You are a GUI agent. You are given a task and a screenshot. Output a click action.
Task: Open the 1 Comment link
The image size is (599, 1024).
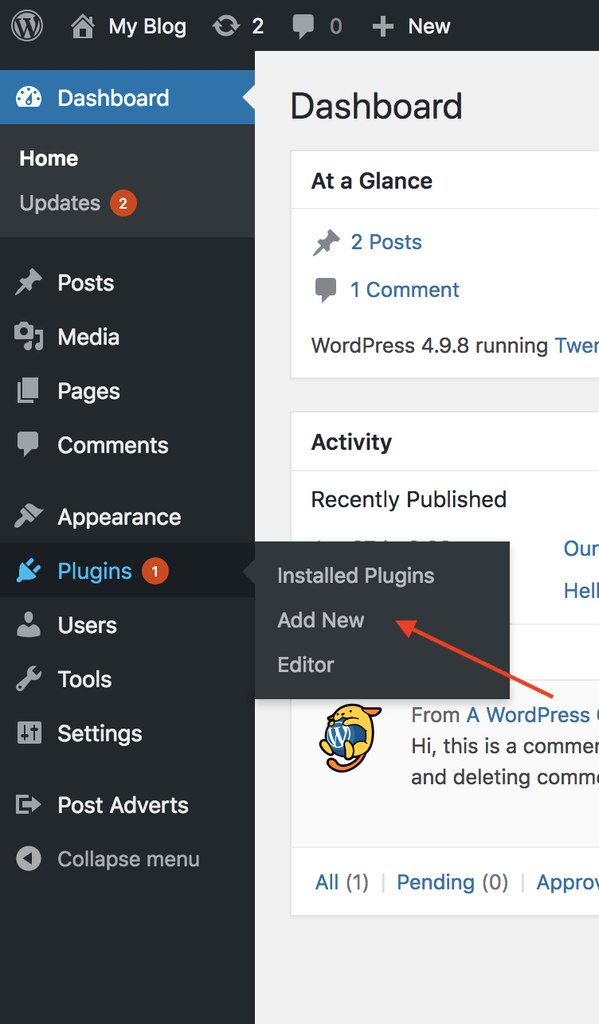click(x=404, y=290)
